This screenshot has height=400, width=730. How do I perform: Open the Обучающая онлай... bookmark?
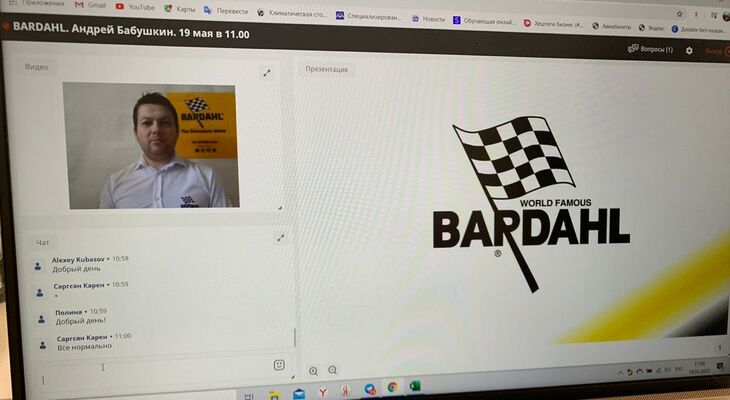tap(484, 21)
